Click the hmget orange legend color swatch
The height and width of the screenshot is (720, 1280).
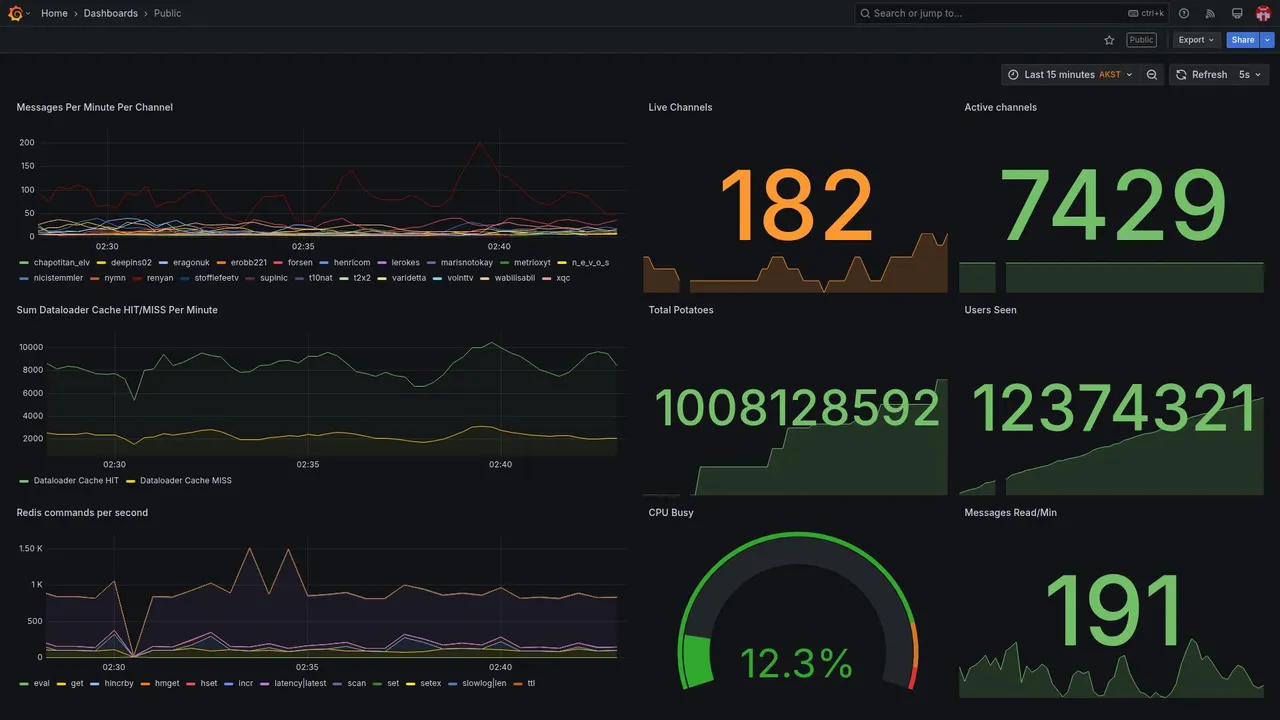pos(146,684)
